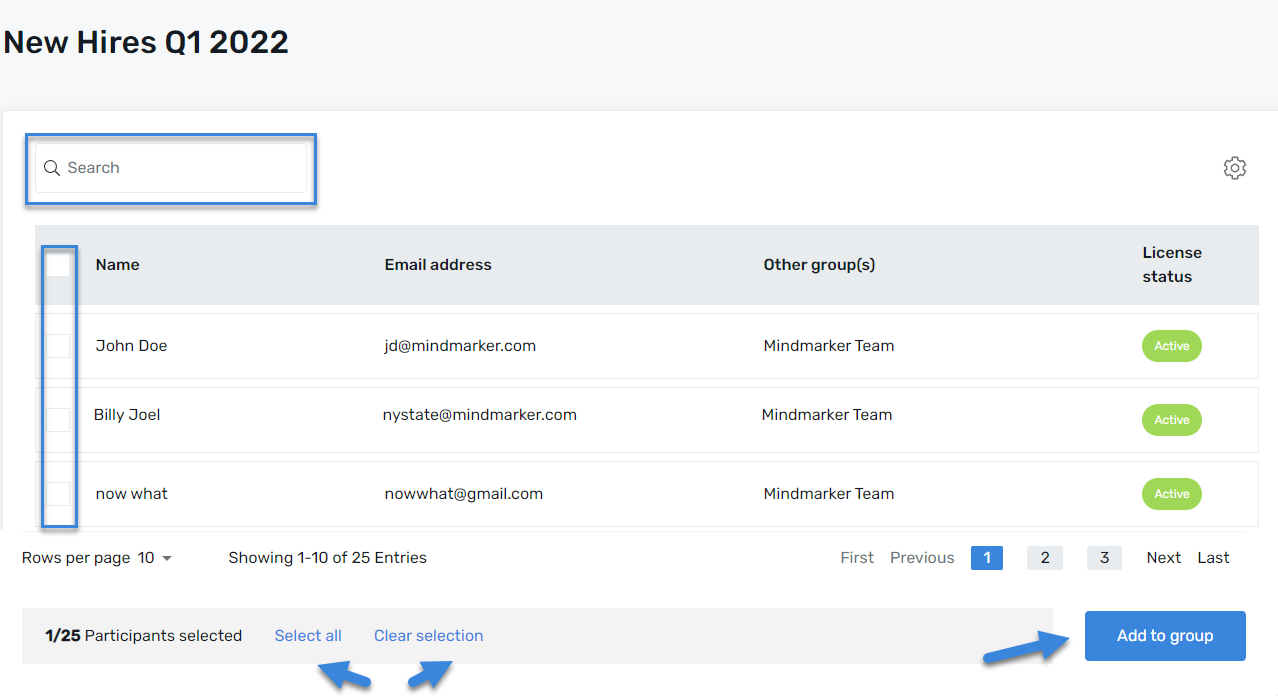
Task: Click Previous page link
Action: [x=922, y=558]
